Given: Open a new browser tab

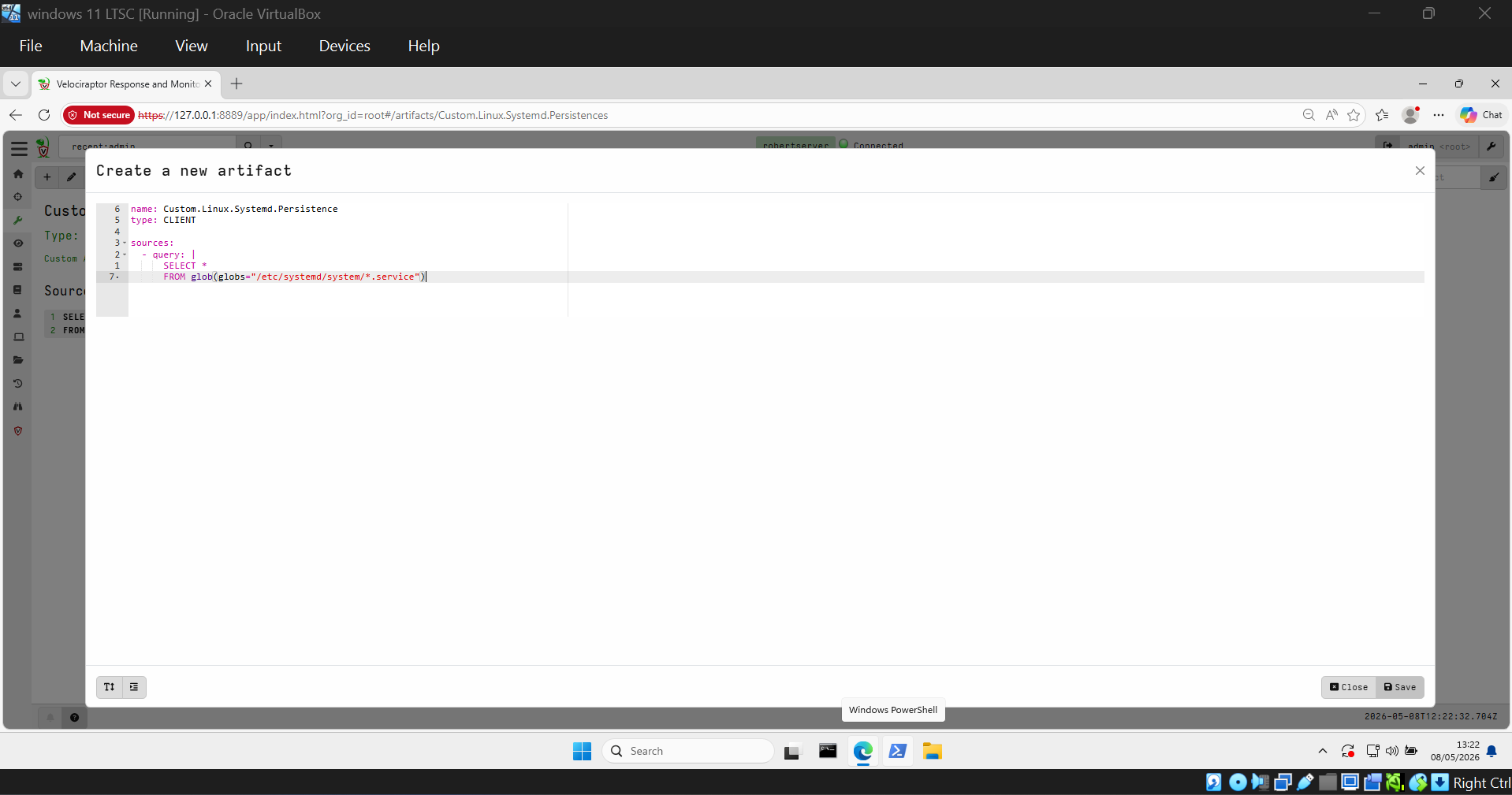Looking at the screenshot, I should point(236,84).
